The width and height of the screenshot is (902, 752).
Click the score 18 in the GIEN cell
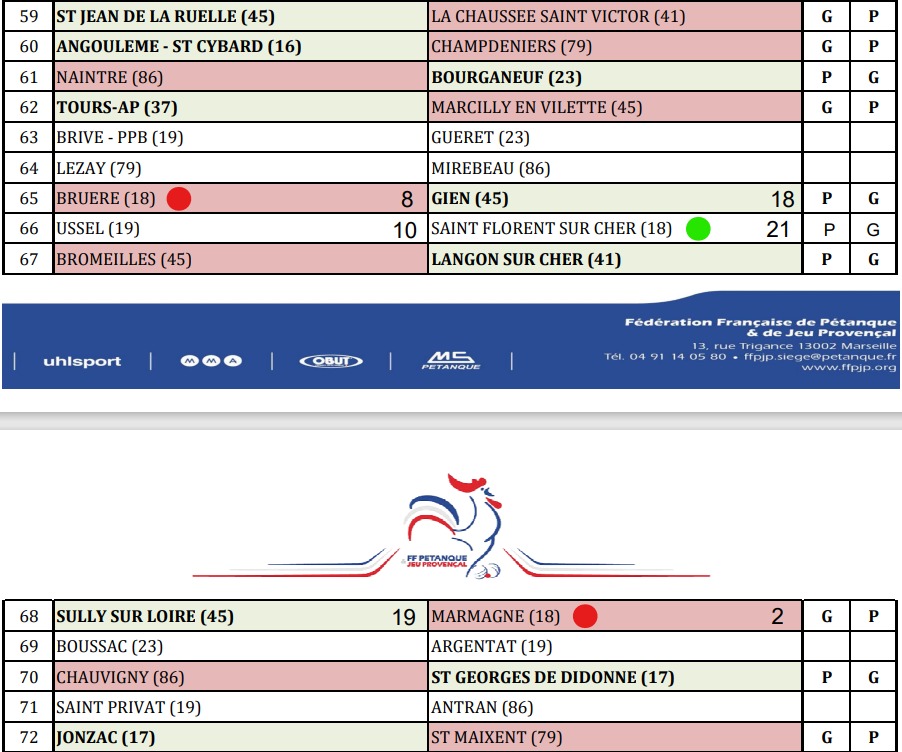coord(782,199)
